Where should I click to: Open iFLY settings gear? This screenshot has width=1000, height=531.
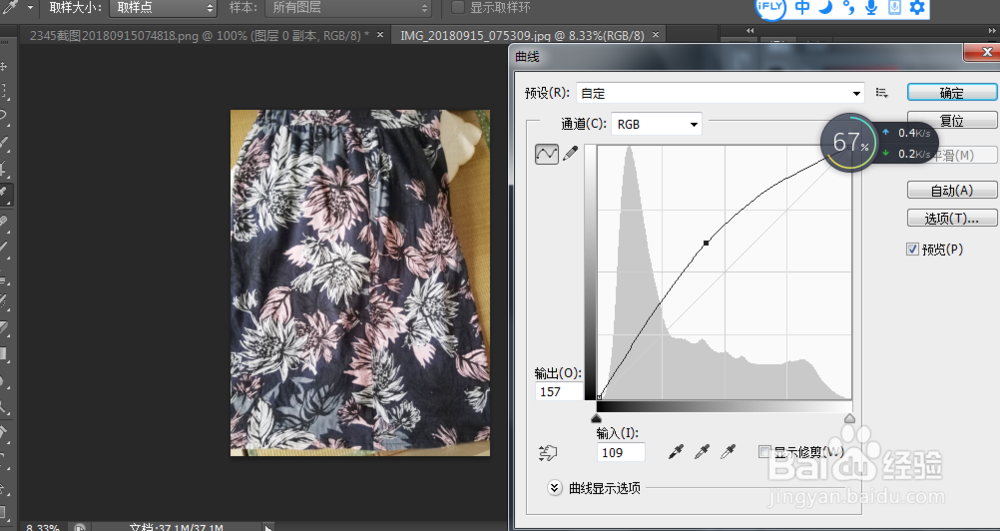click(916, 7)
